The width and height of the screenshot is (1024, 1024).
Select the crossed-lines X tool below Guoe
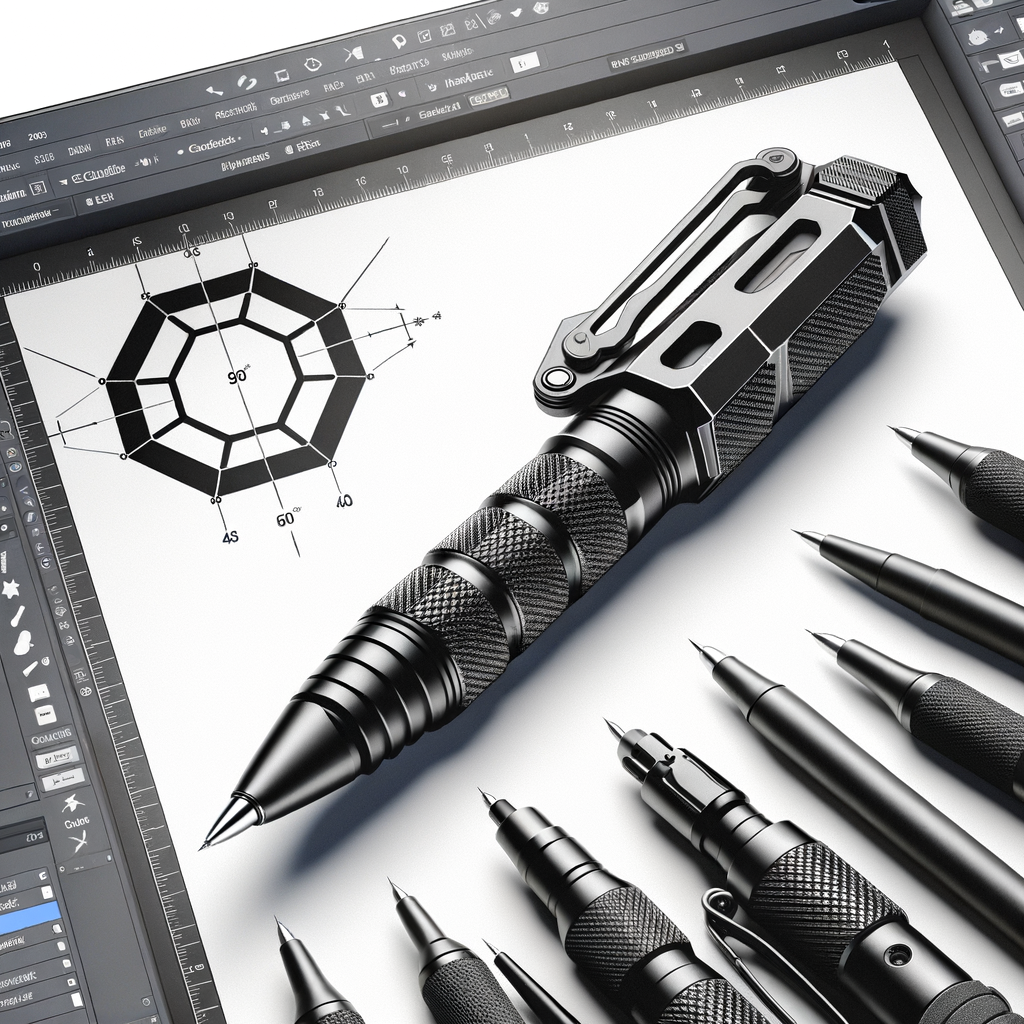click(79, 842)
